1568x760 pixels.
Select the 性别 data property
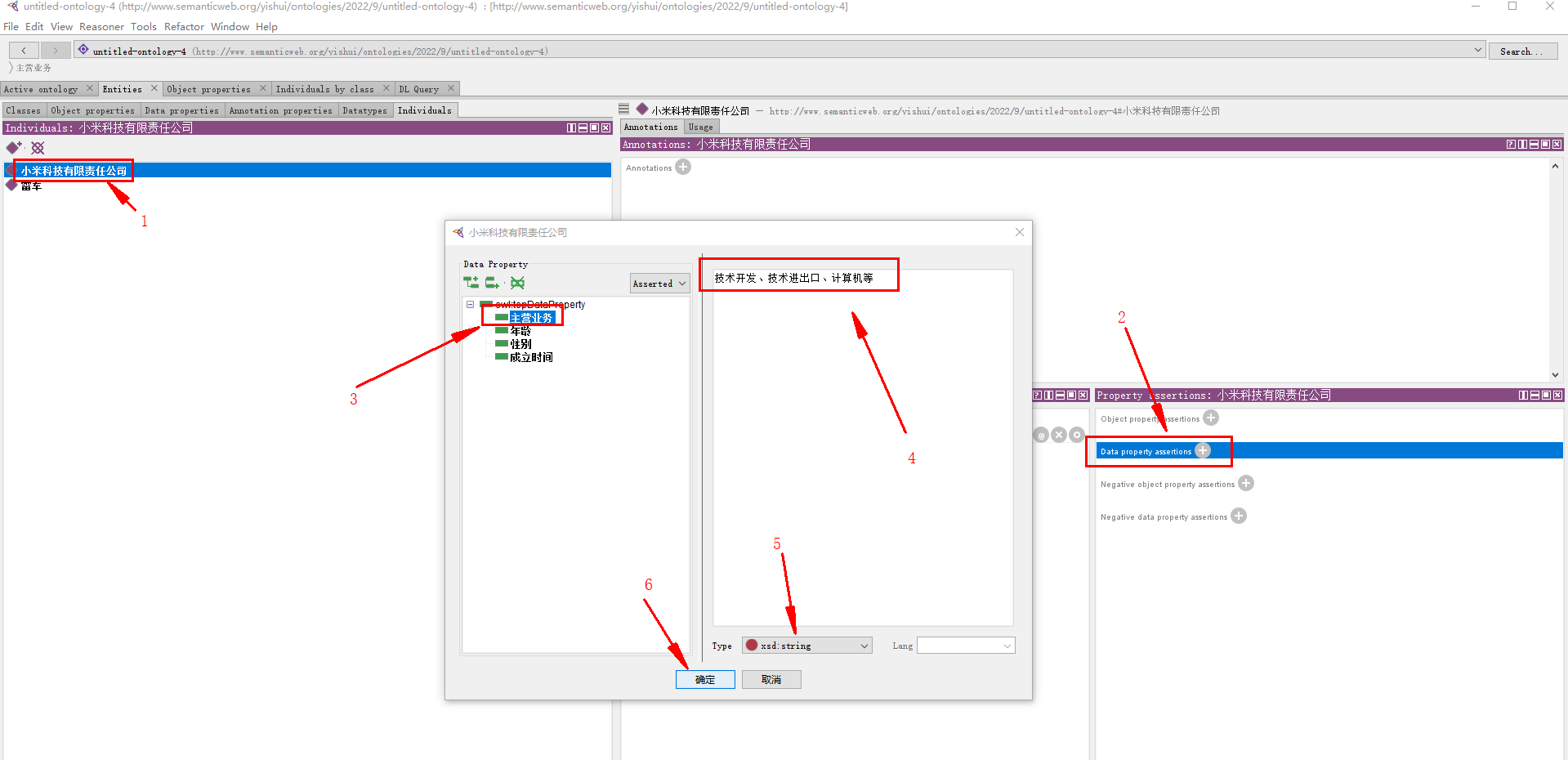520,344
